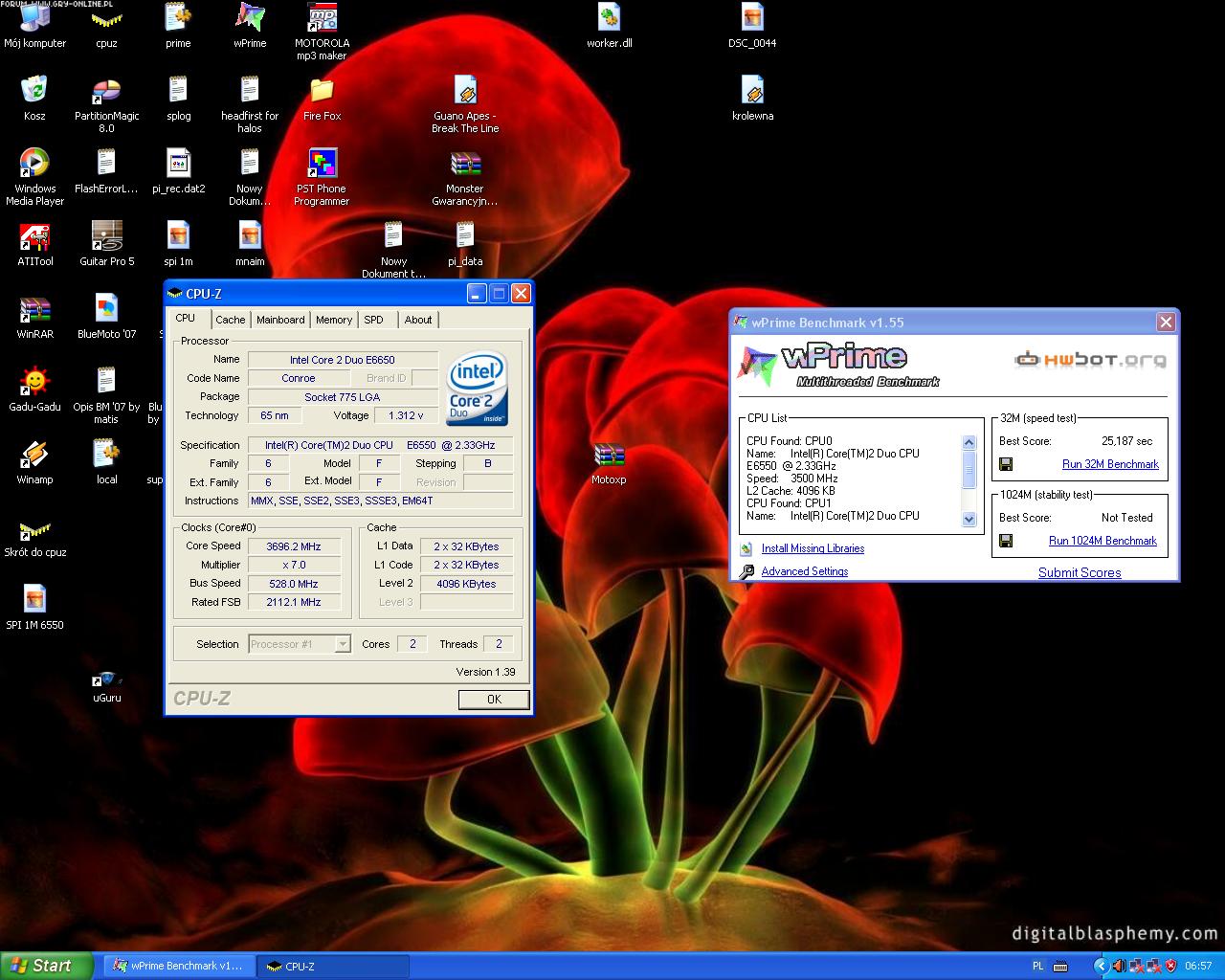Switch to the Mainboard tab in CPU-Z
The height and width of the screenshot is (980, 1225).
[280, 320]
